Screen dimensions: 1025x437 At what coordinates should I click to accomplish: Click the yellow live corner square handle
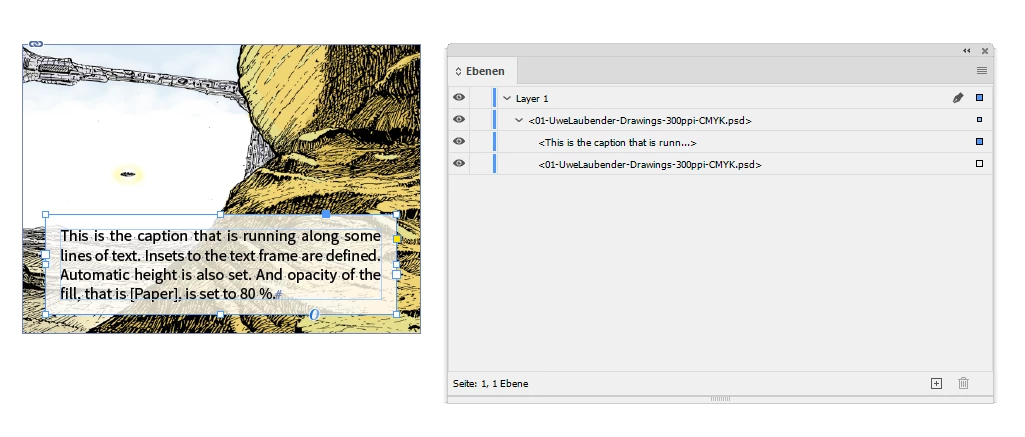point(397,238)
